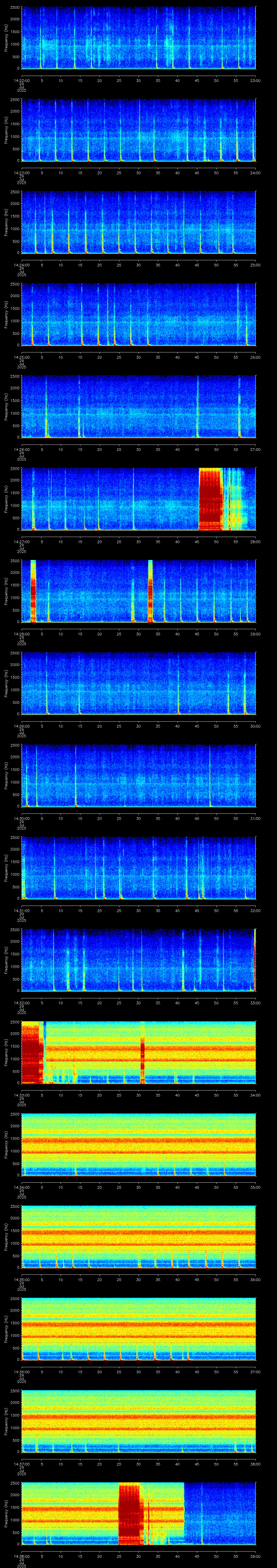Viewport: 277px width, 1568px height.
Task: Click the 26:00 end time label
Action: (256, 357)
